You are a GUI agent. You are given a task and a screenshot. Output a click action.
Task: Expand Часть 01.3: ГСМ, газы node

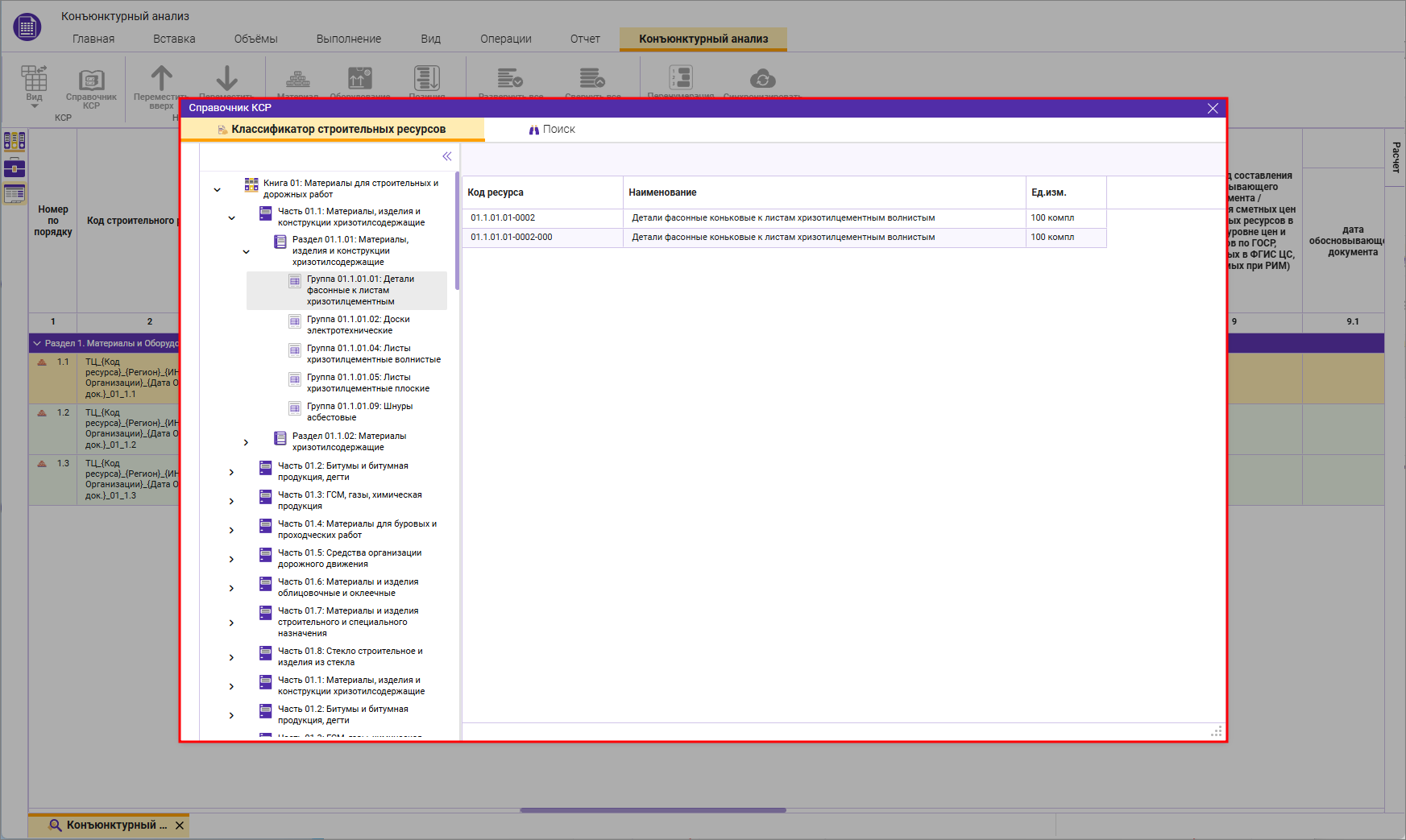pyautogui.click(x=231, y=501)
